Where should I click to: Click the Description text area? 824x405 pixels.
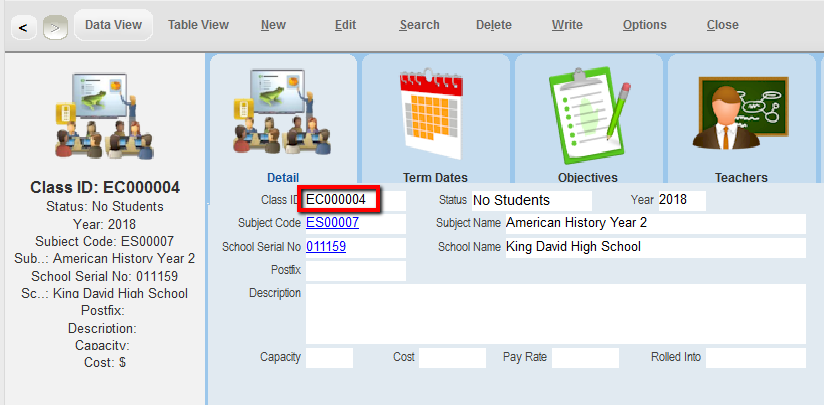point(555,314)
